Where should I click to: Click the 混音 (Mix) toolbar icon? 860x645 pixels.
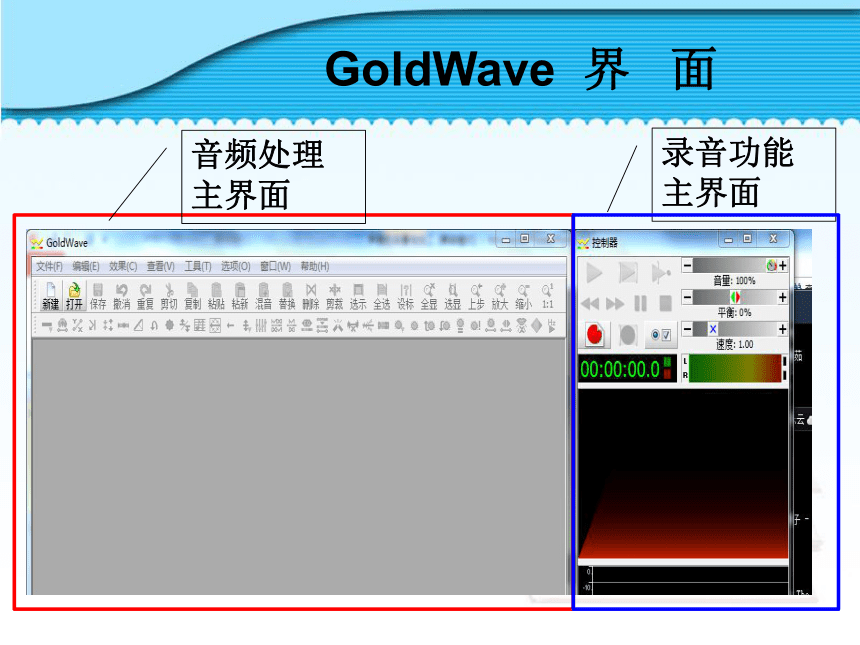(x=263, y=296)
